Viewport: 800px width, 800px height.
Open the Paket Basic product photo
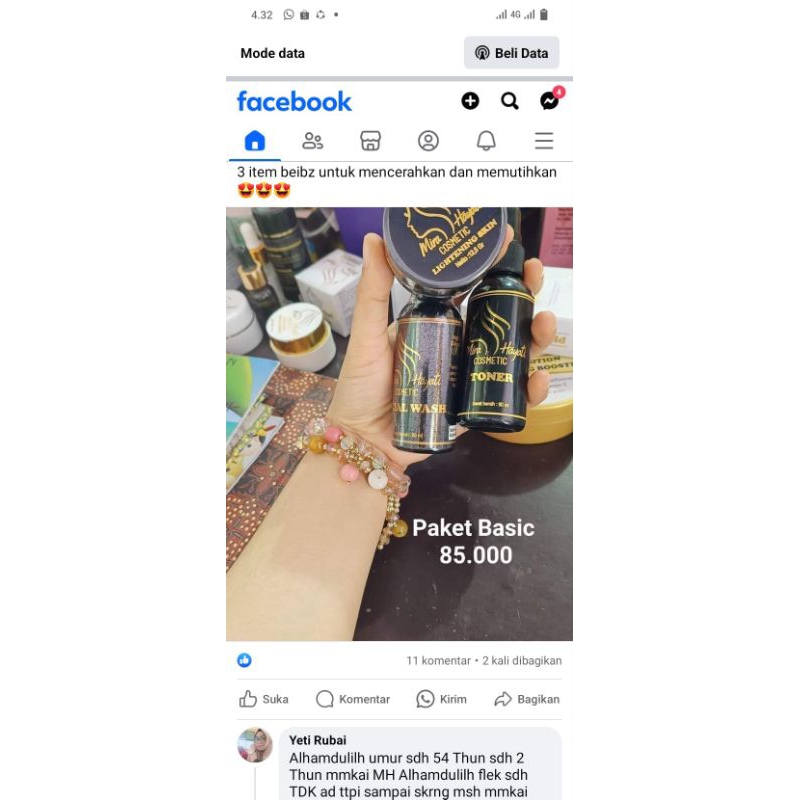click(399, 424)
